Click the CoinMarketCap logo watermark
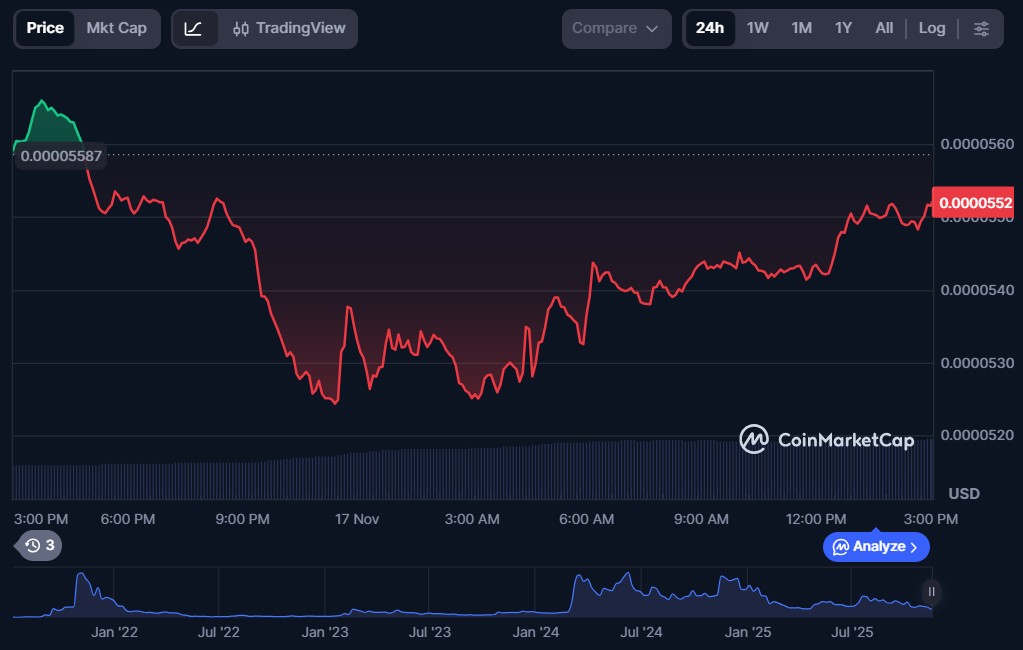Viewport: 1023px width, 650px height. pos(826,439)
